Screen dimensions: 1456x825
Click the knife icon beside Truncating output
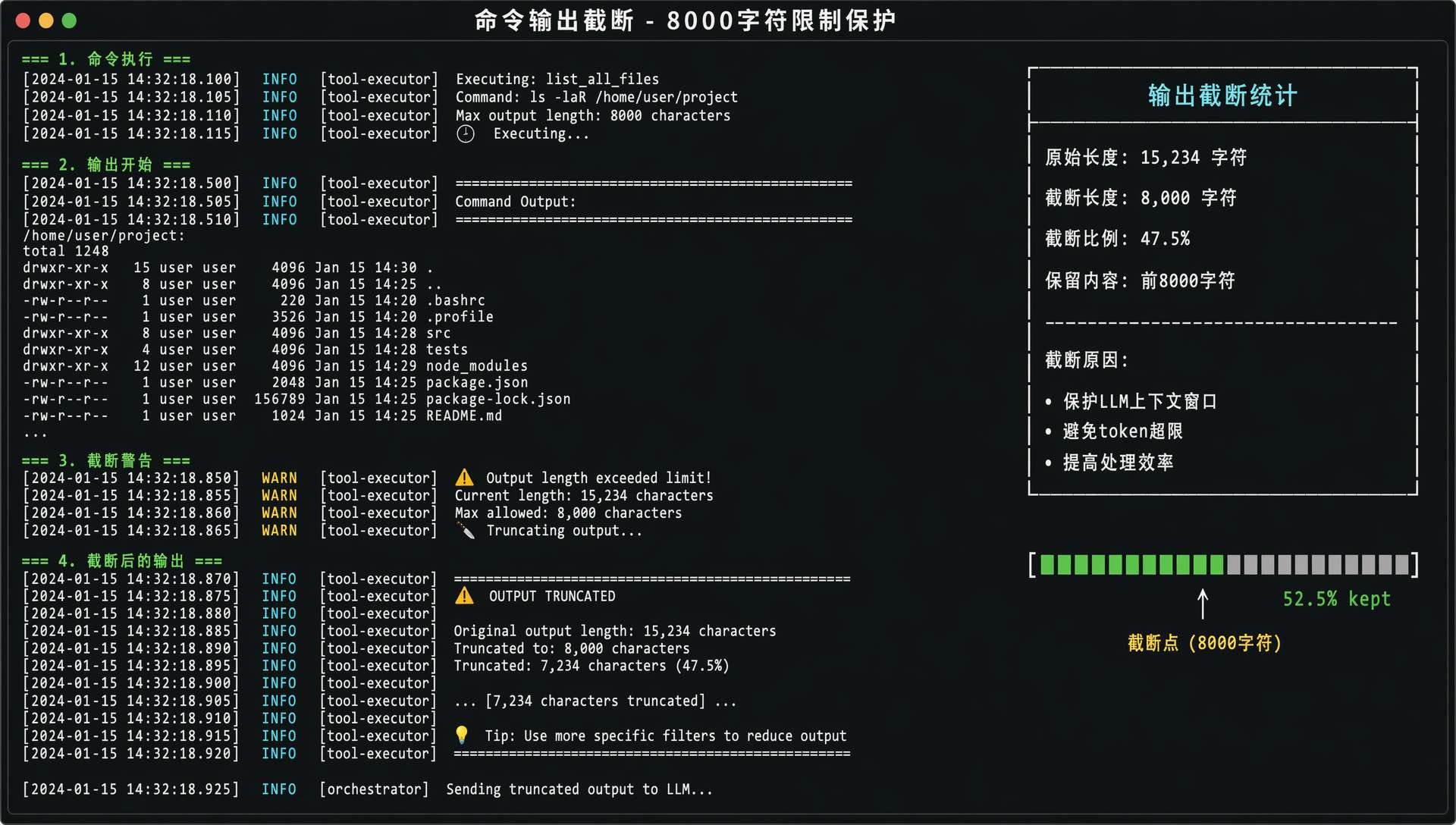point(466,531)
